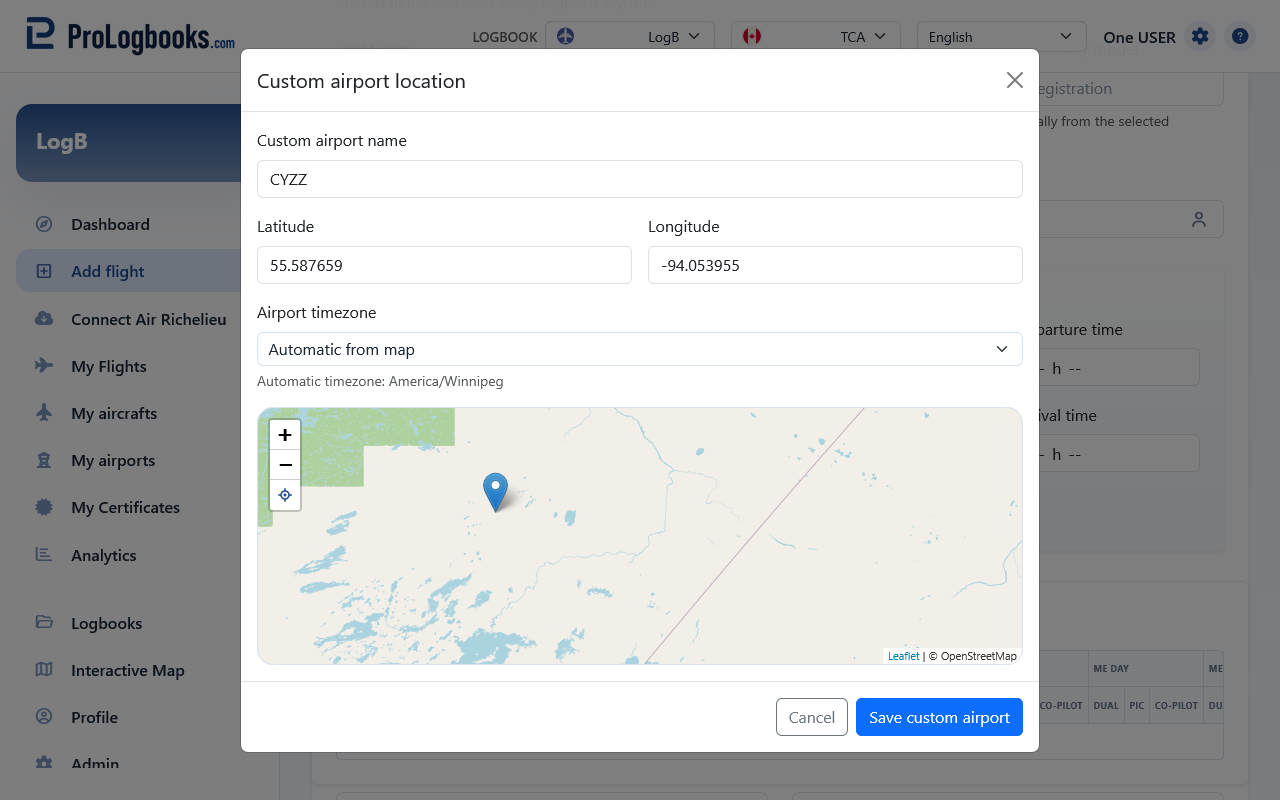1280x800 pixels.
Task: Click the One USER account label
Action: (x=1139, y=37)
